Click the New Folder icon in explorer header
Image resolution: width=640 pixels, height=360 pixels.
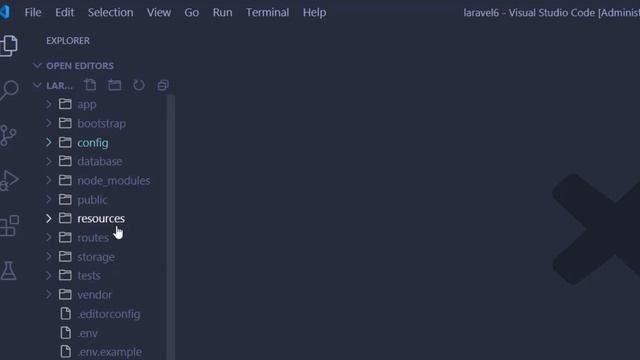[115, 85]
